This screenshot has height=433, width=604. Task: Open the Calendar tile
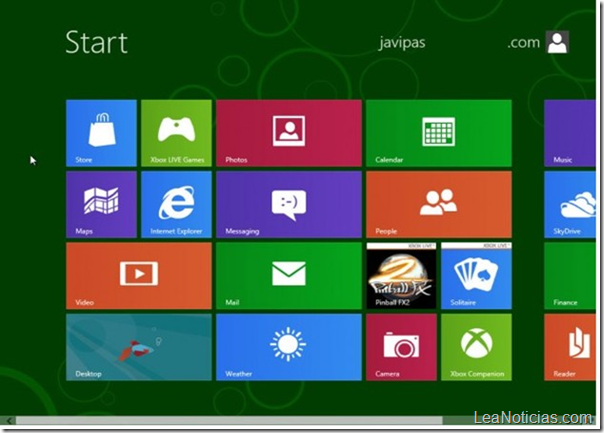pyautogui.click(x=439, y=133)
